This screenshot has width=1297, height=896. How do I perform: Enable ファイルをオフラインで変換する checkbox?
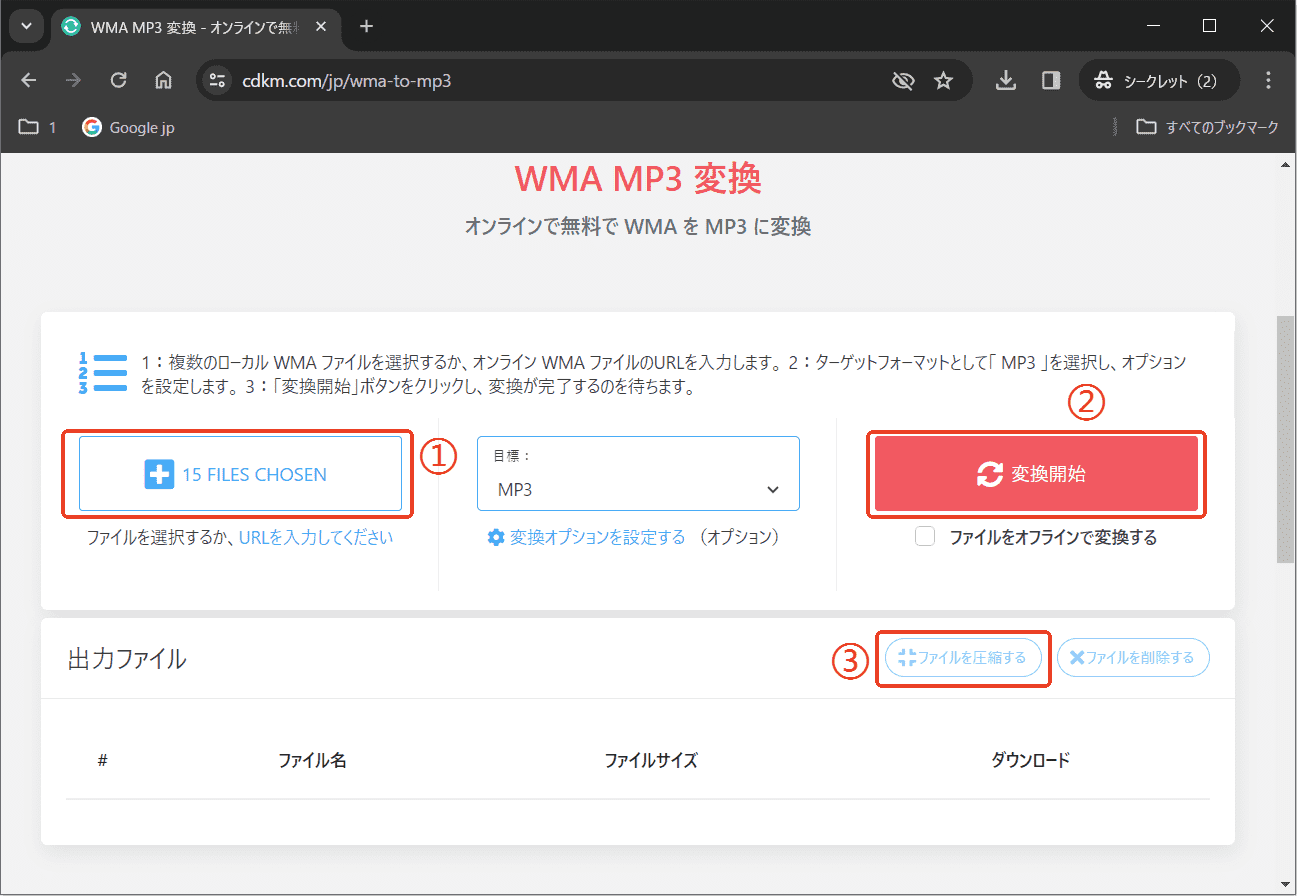click(x=926, y=537)
